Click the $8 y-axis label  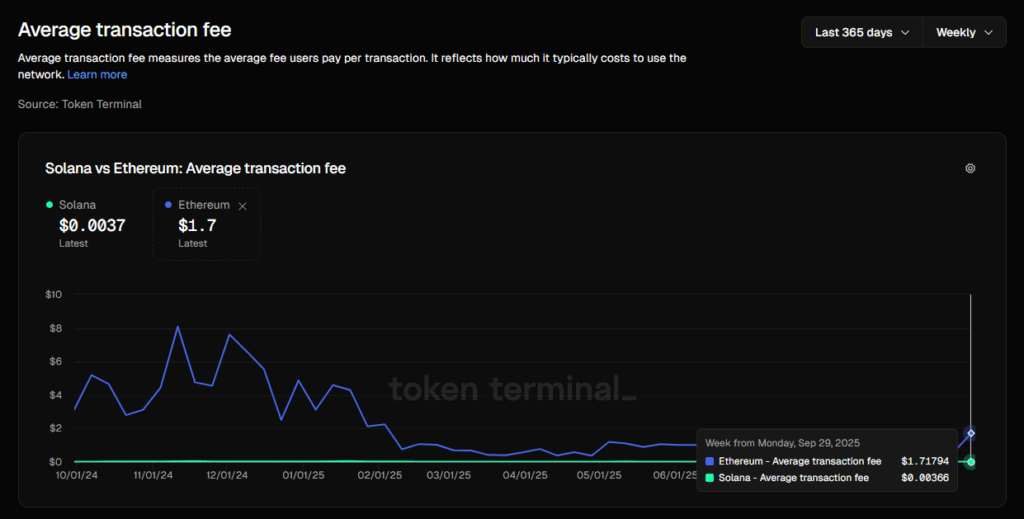point(56,328)
